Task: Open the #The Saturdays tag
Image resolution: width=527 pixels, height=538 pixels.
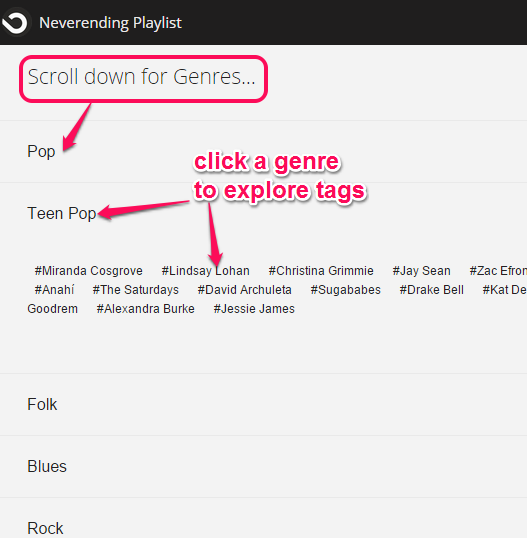Action: point(136,290)
